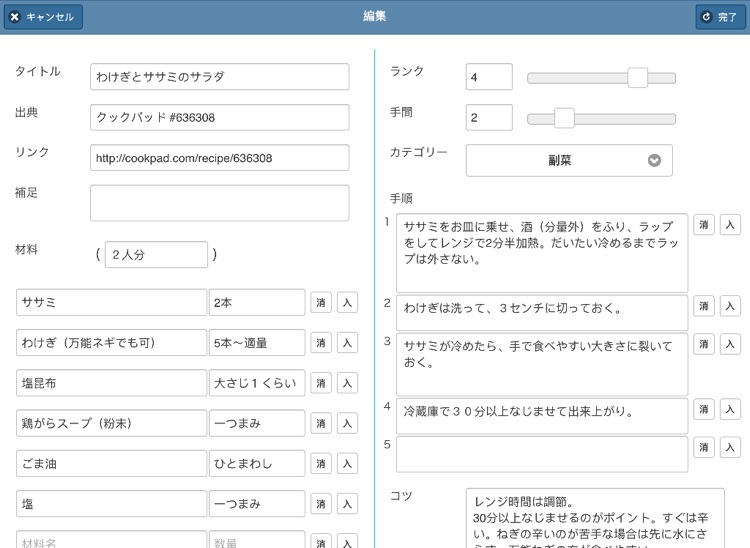The height and width of the screenshot is (548, 750).
Task: Delete step 4 with its 消 button
Action: 704,409
